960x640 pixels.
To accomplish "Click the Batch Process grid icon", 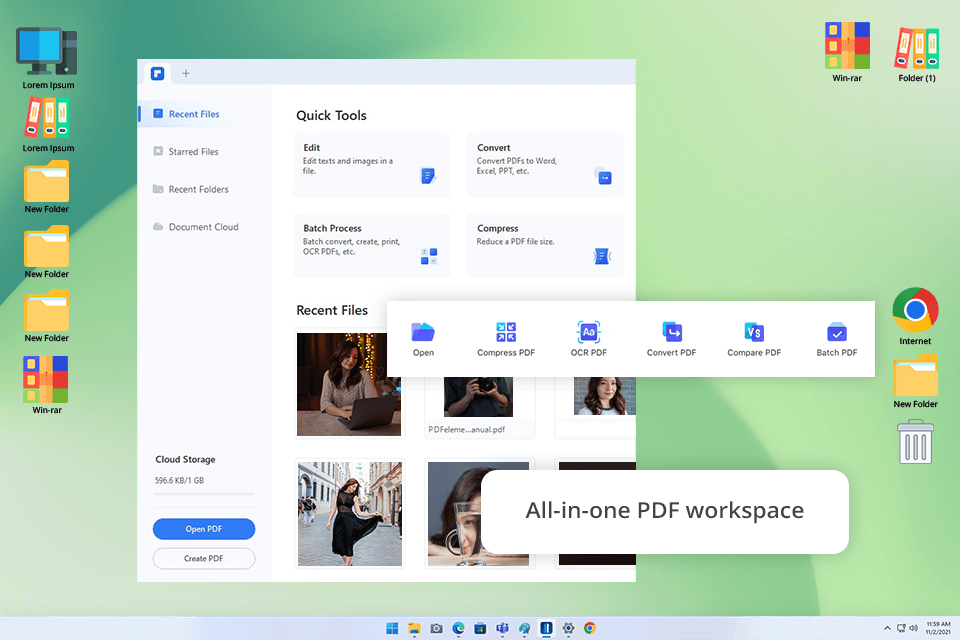I will (x=429, y=256).
